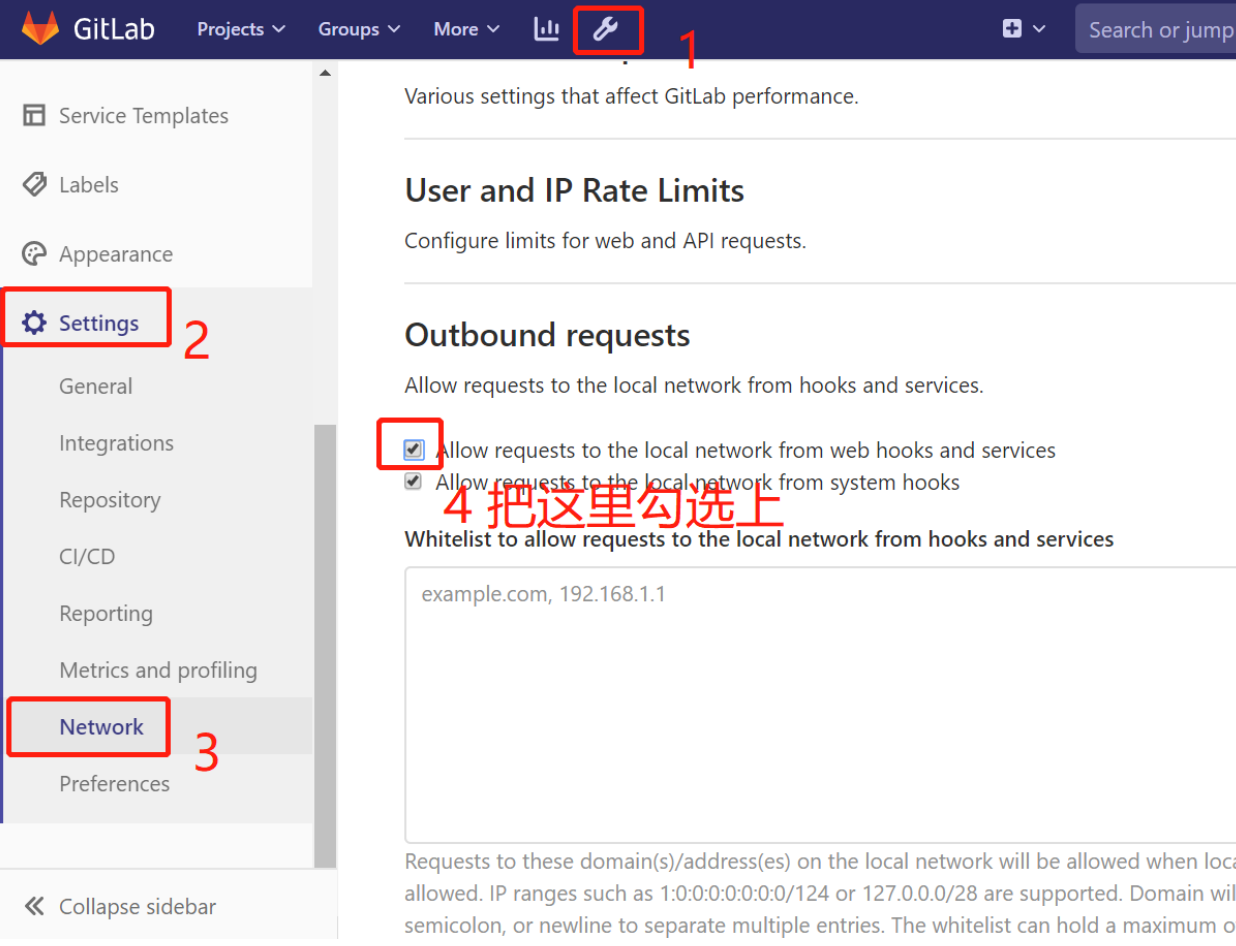Viewport: 1236px width, 946px height.
Task: Click the GitLab wordmark text
Action: pyautogui.click(x=114, y=29)
